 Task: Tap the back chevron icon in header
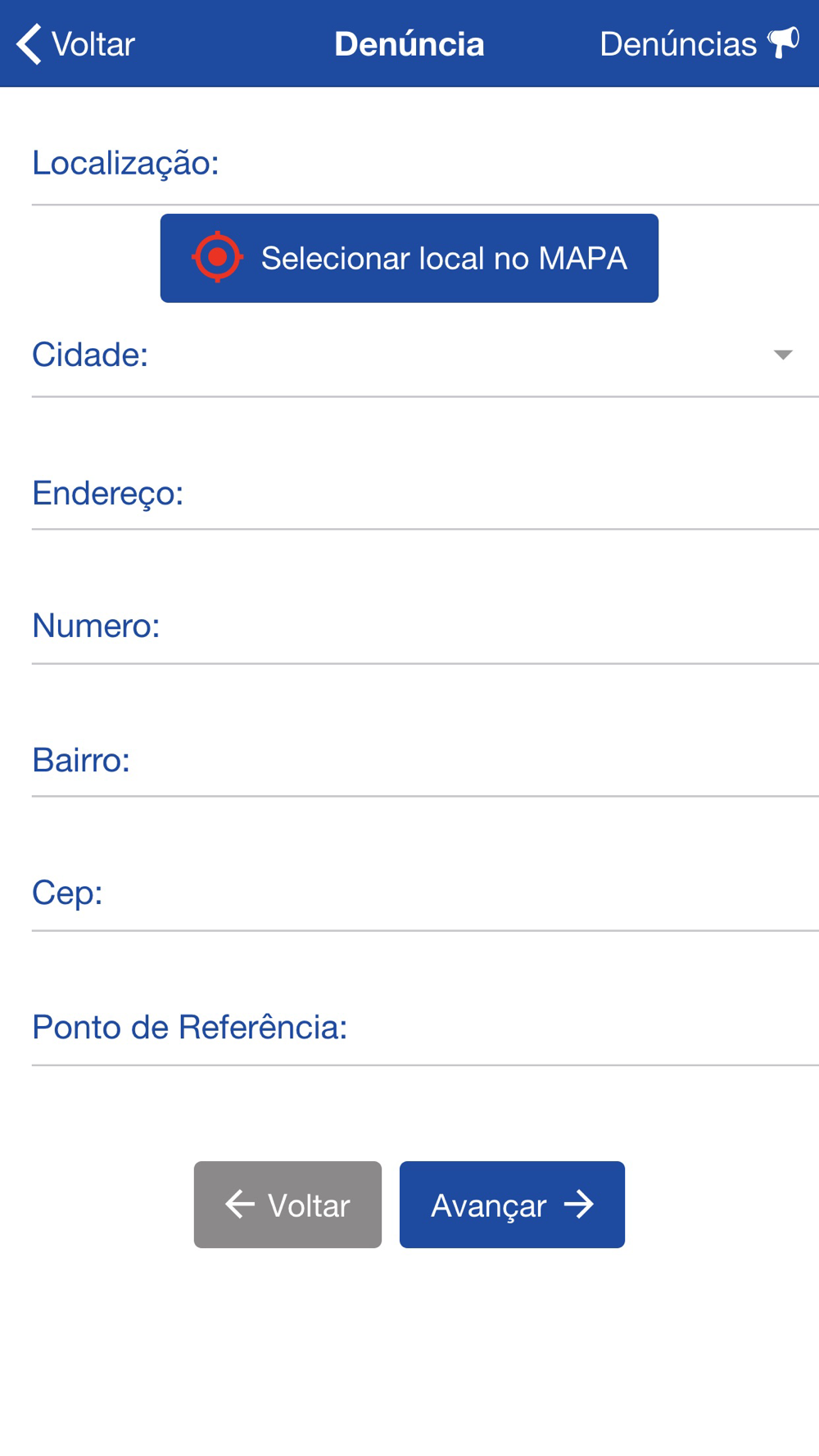coord(29,44)
